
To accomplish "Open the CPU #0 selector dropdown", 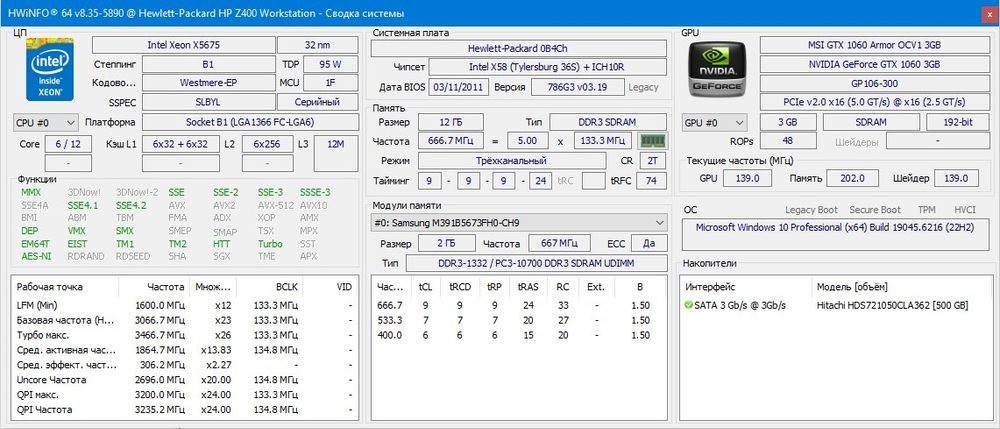I will pos(45,122).
